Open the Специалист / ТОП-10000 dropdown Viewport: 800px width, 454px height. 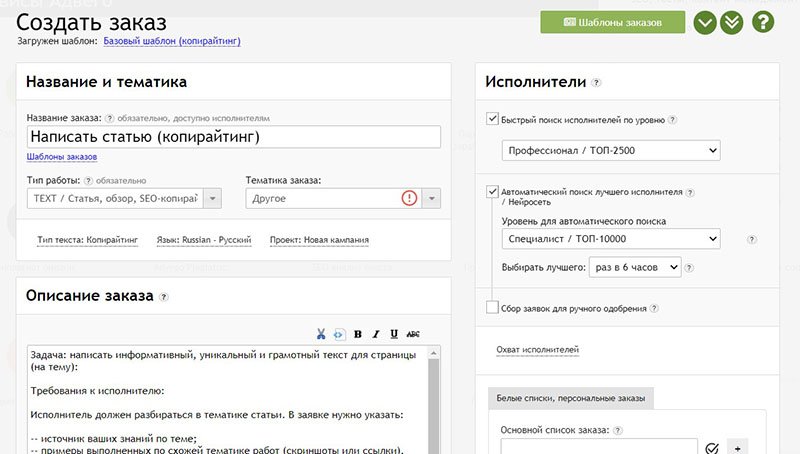pos(611,239)
